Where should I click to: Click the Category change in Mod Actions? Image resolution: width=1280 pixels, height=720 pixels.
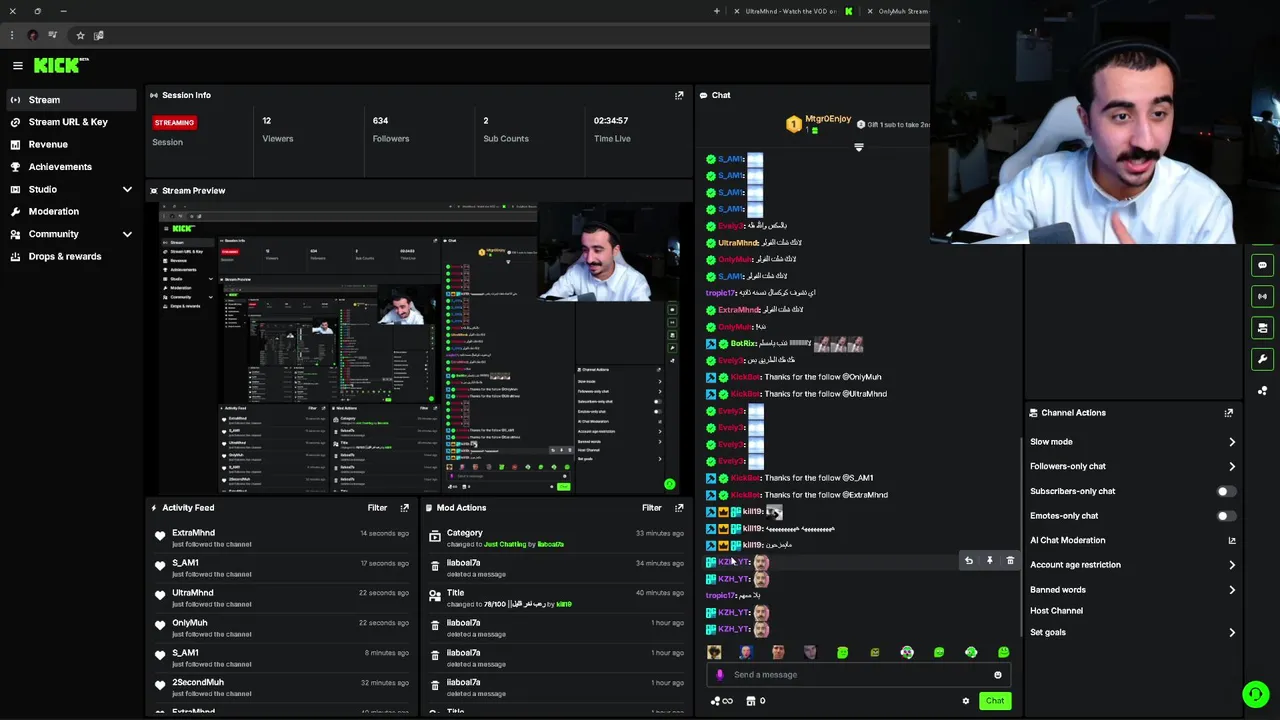(556, 538)
